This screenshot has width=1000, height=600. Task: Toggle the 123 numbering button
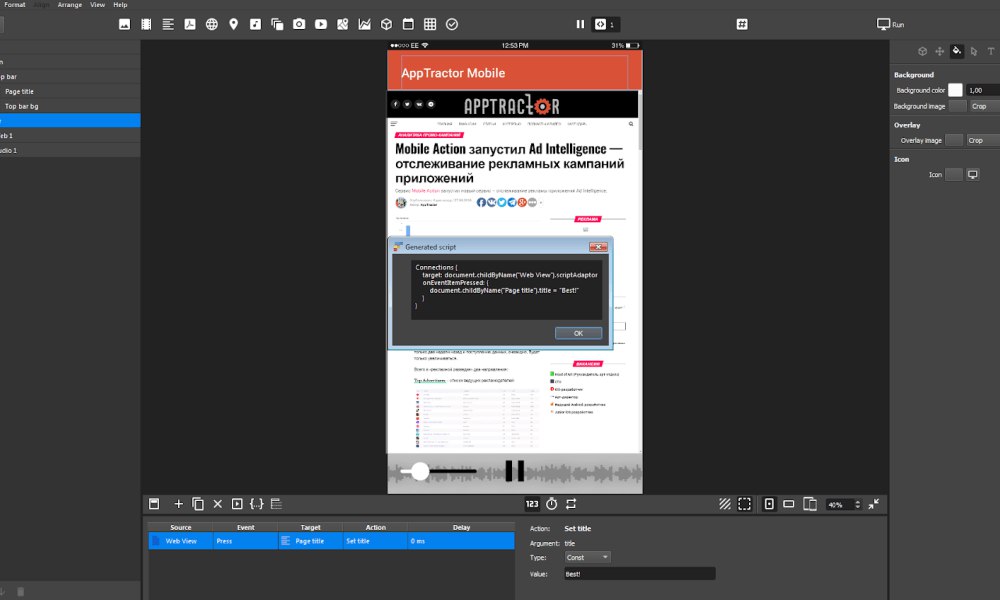tap(532, 504)
